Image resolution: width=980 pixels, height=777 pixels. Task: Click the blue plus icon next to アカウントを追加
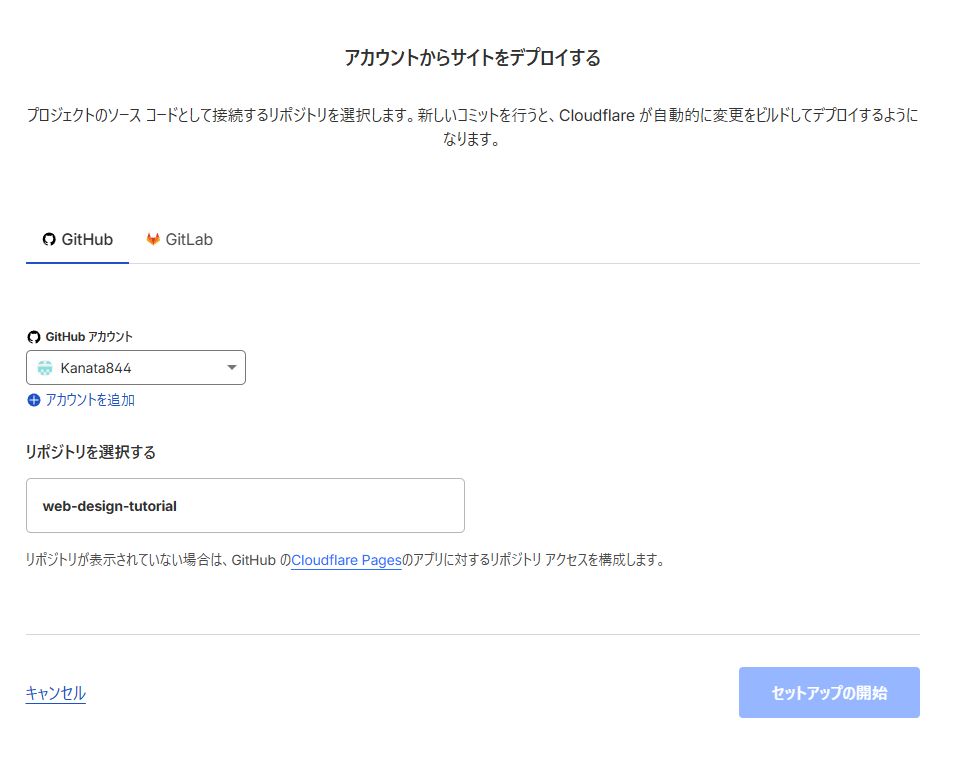pos(33,398)
